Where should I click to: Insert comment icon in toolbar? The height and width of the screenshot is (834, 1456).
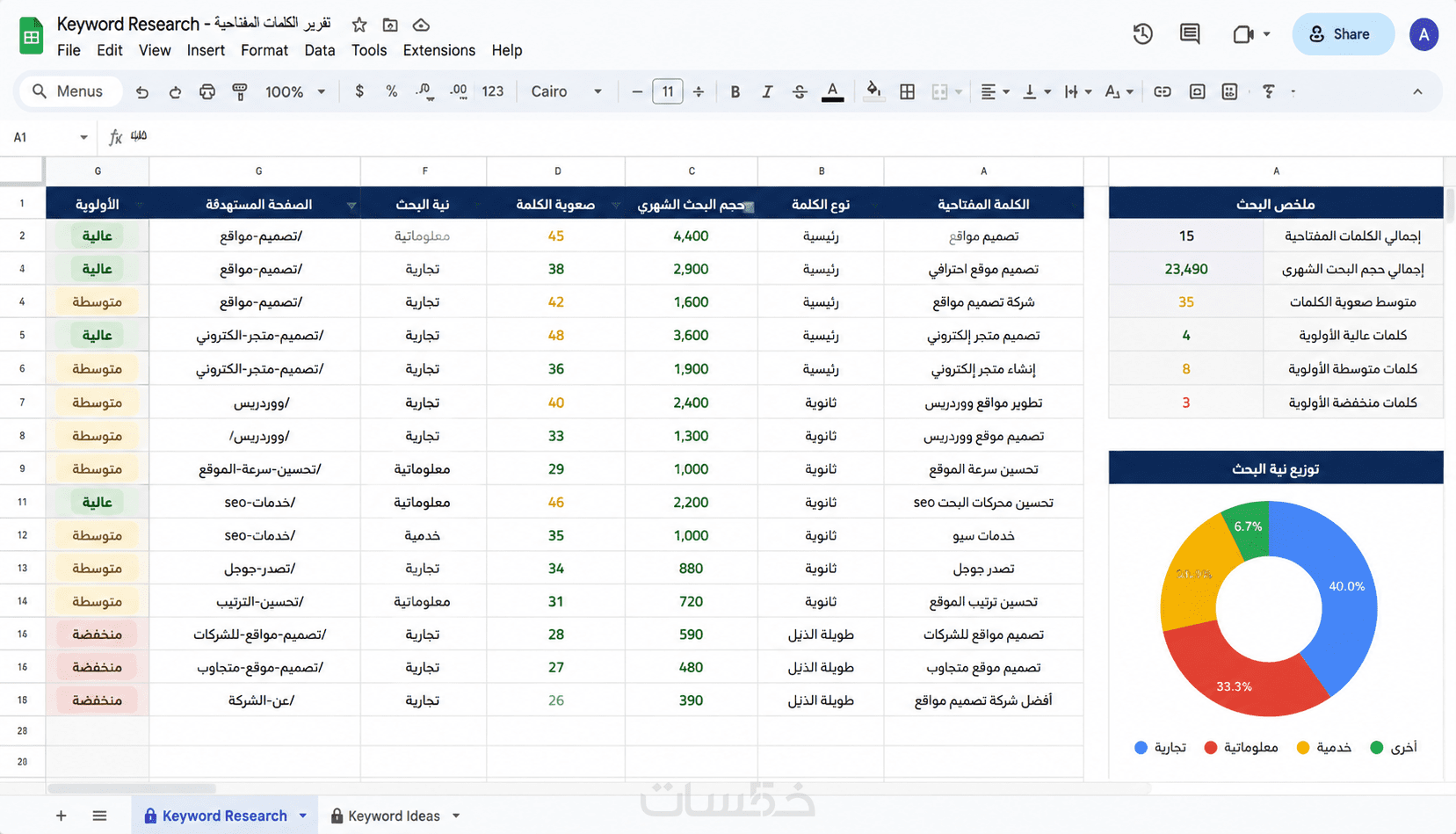pos(1197,91)
